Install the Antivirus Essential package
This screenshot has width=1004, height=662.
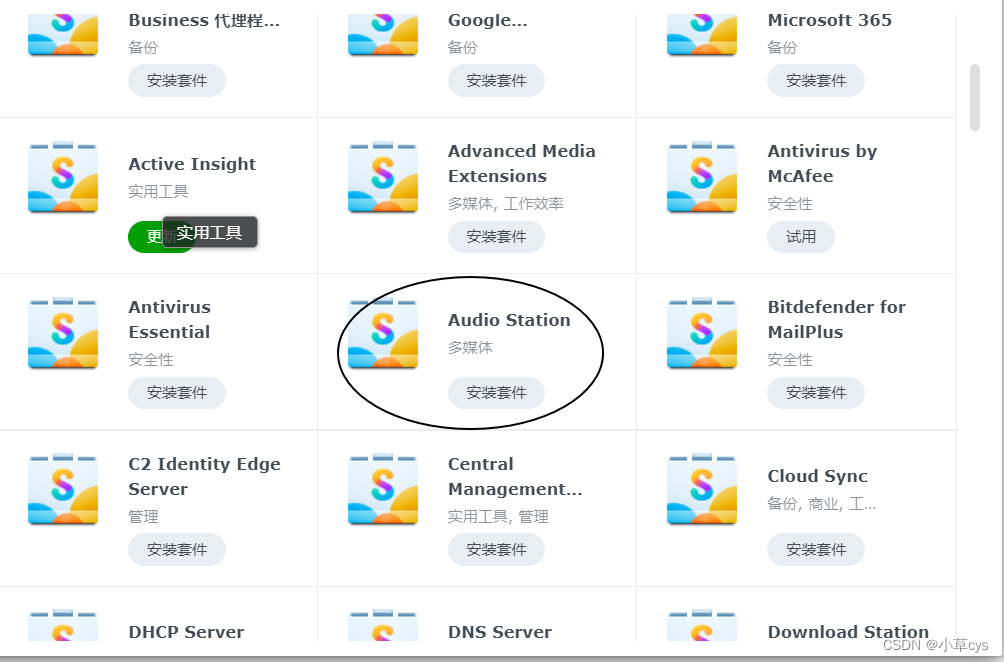click(x=177, y=392)
